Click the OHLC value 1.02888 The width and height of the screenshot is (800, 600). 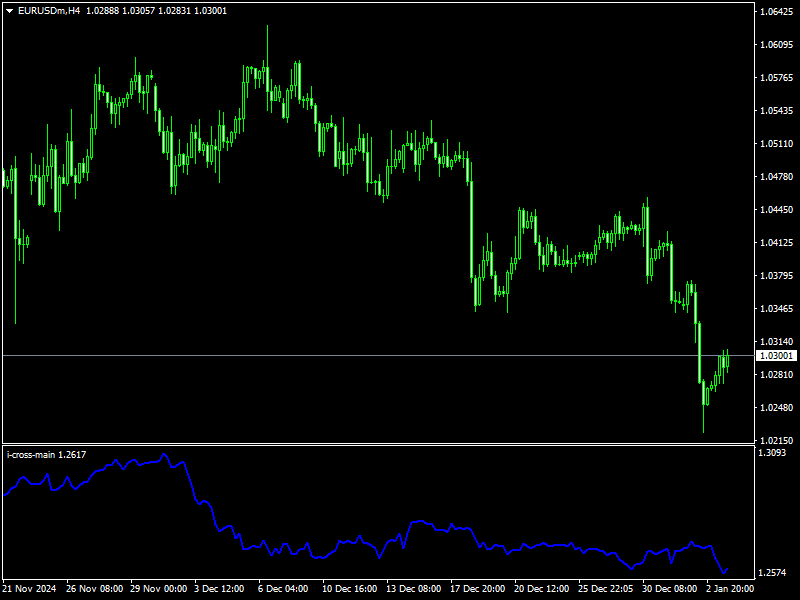click(x=101, y=8)
